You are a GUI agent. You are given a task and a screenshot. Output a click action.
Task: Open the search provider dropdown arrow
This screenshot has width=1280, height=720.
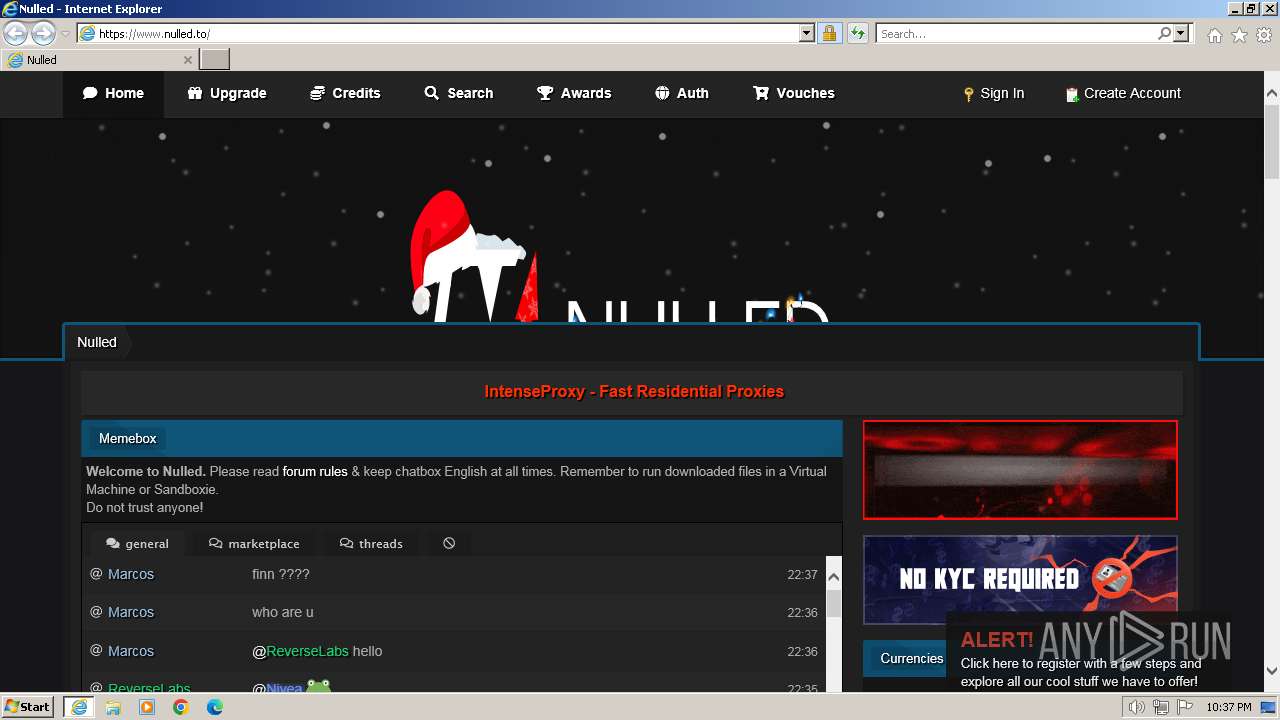1181,33
